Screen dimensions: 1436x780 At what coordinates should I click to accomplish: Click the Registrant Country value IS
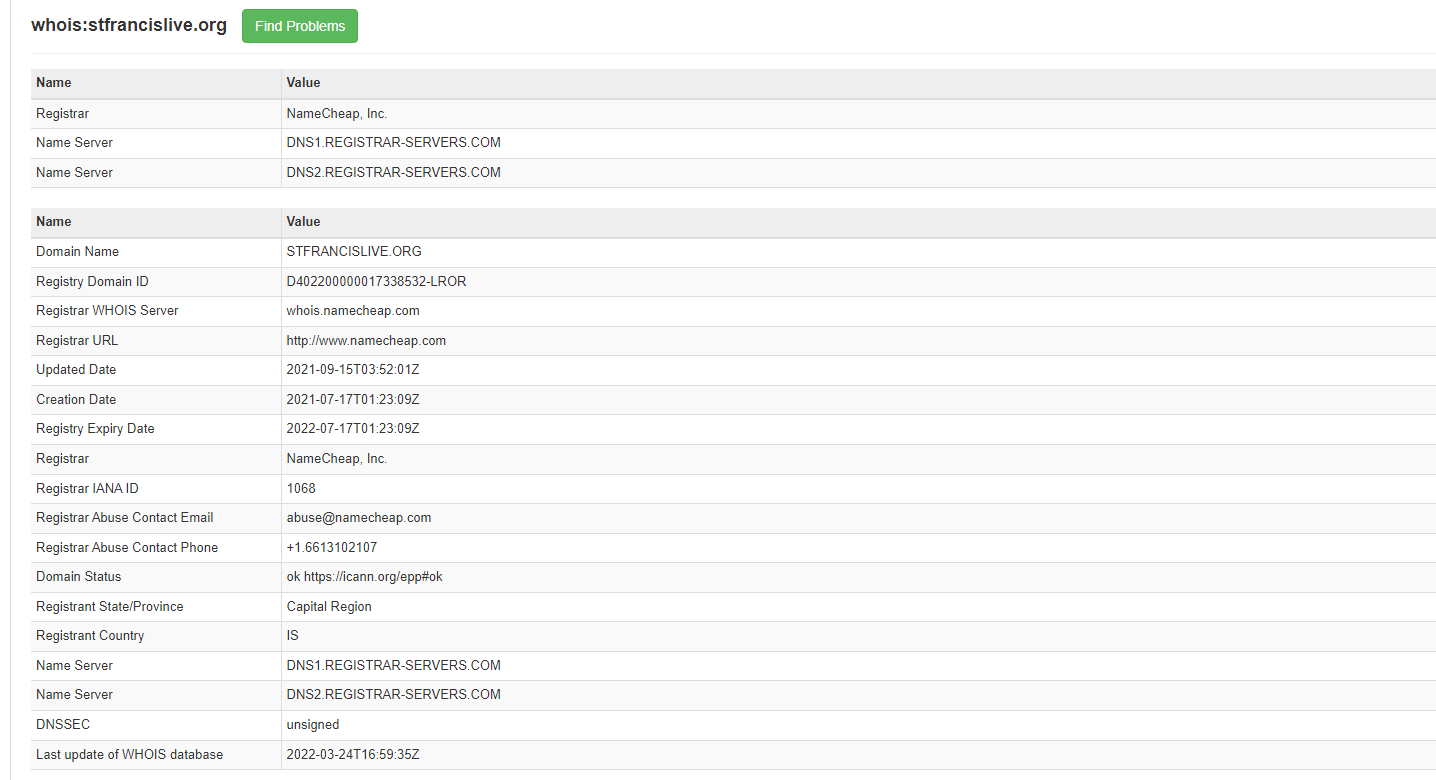pos(293,636)
